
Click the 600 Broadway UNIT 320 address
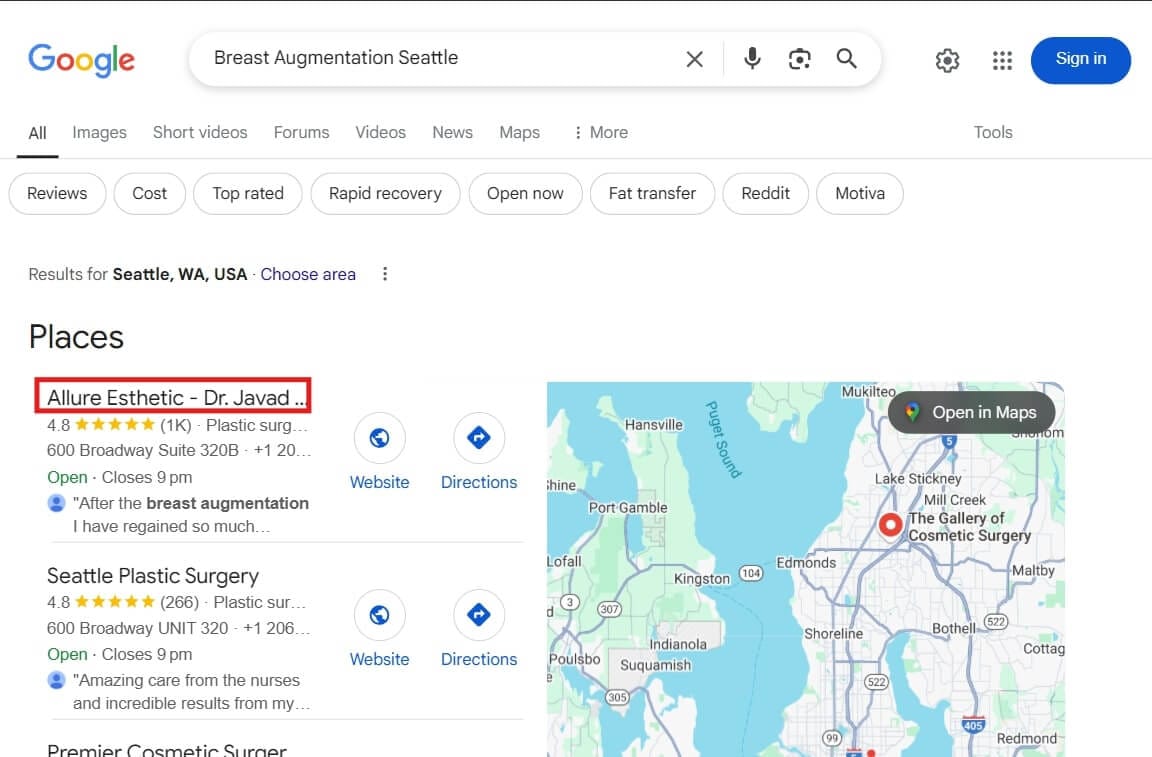(x=137, y=628)
